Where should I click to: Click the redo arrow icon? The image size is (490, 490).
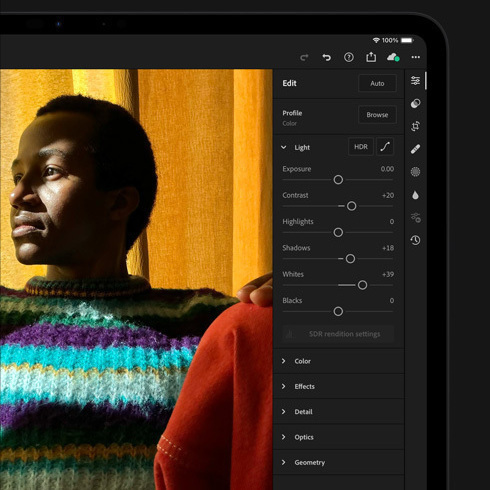click(x=304, y=58)
